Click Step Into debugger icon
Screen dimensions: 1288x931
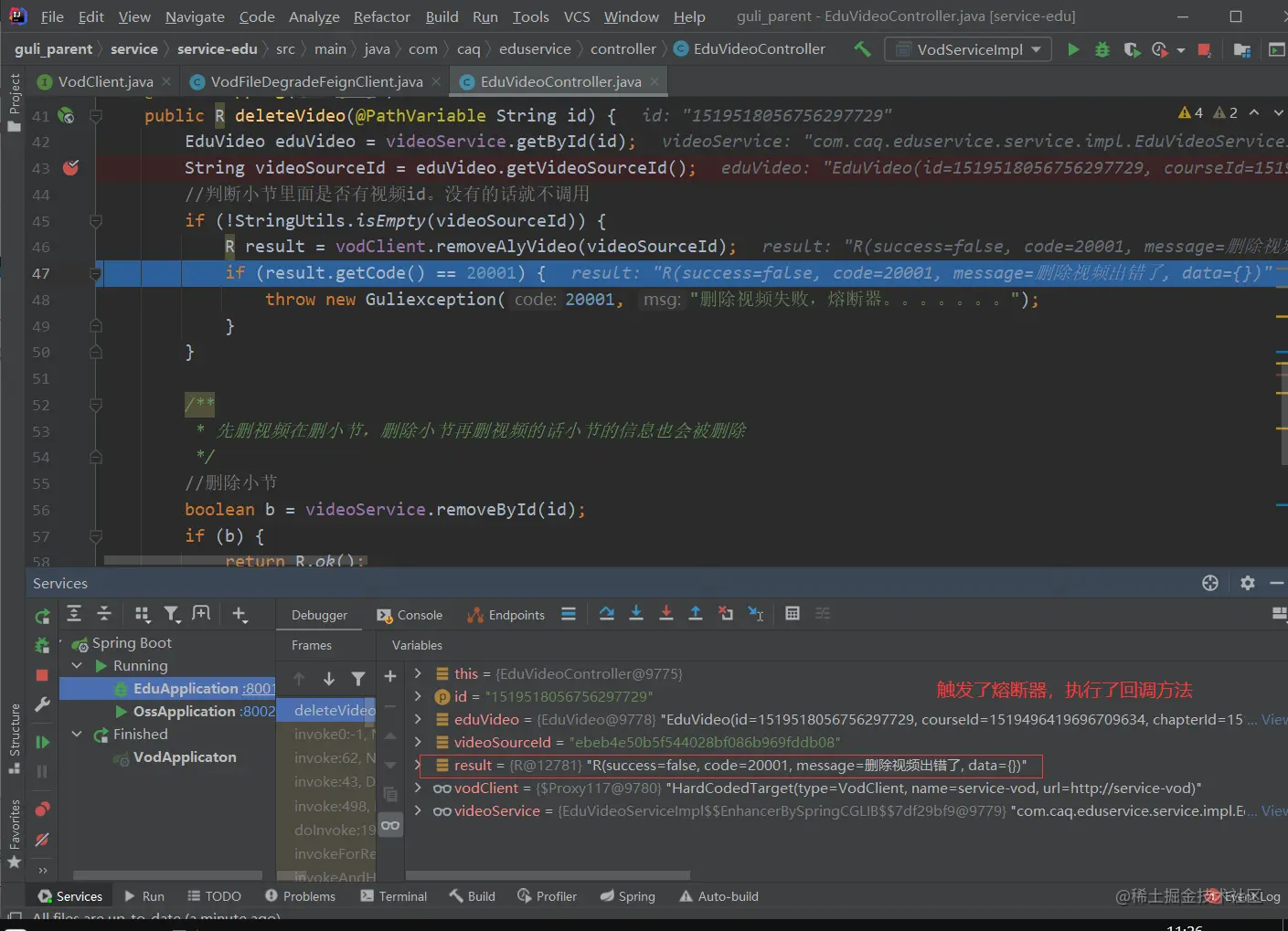click(636, 614)
